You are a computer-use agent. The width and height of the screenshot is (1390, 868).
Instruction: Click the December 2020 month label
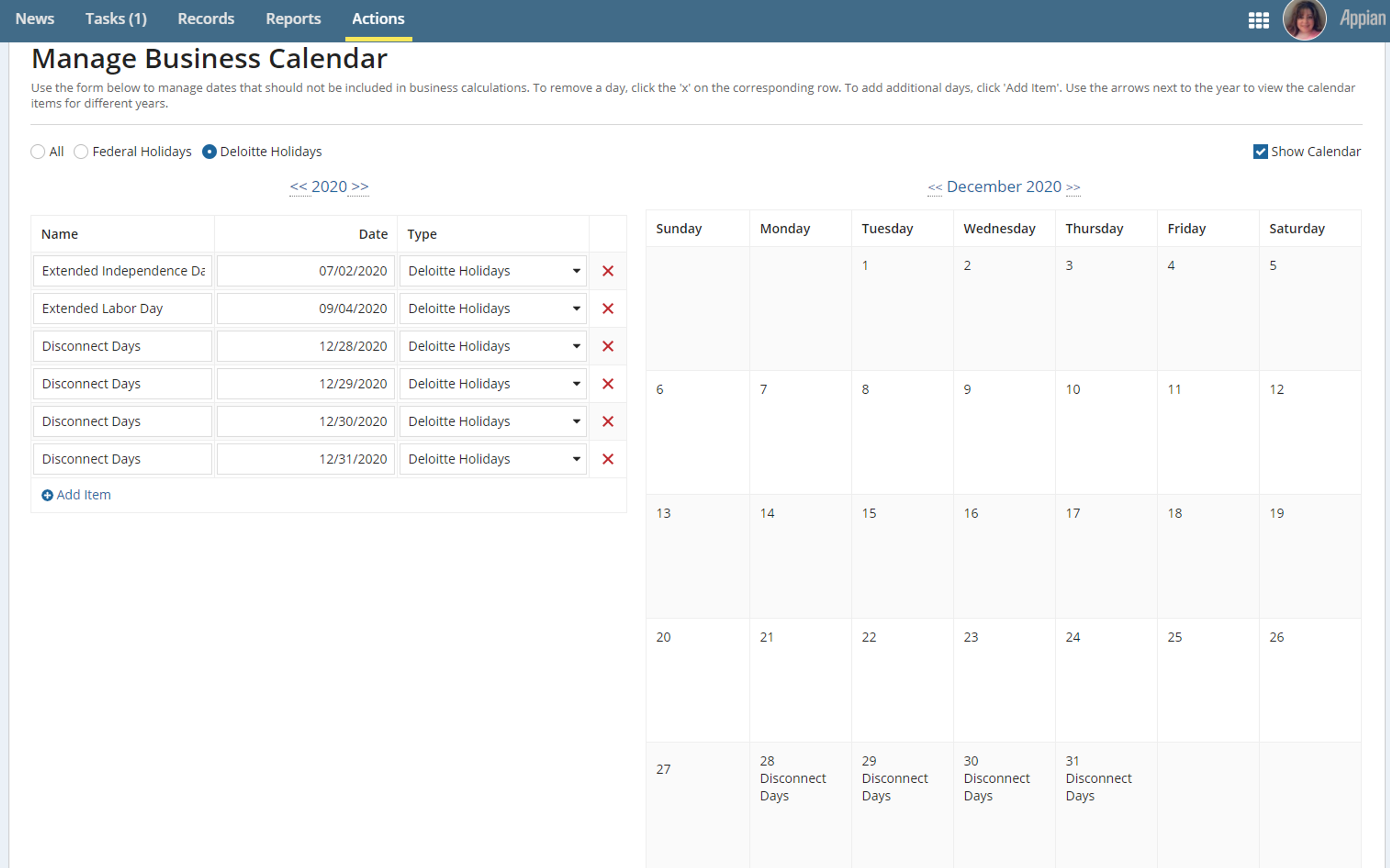click(1004, 187)
